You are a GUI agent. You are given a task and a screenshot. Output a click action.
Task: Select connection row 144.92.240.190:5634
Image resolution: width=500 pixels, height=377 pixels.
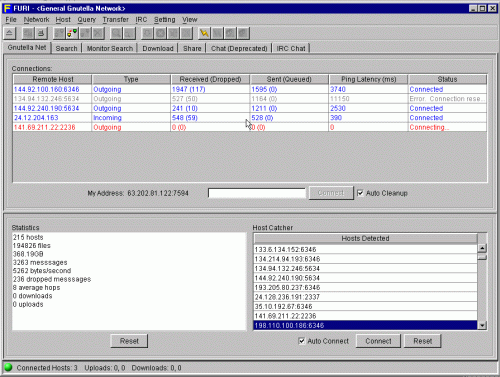[250, 108]
